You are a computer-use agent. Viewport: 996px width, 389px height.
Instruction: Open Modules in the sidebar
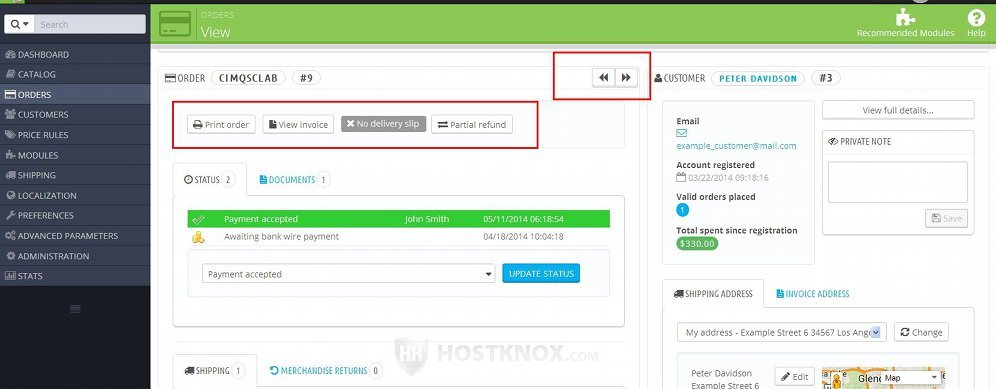75,155
